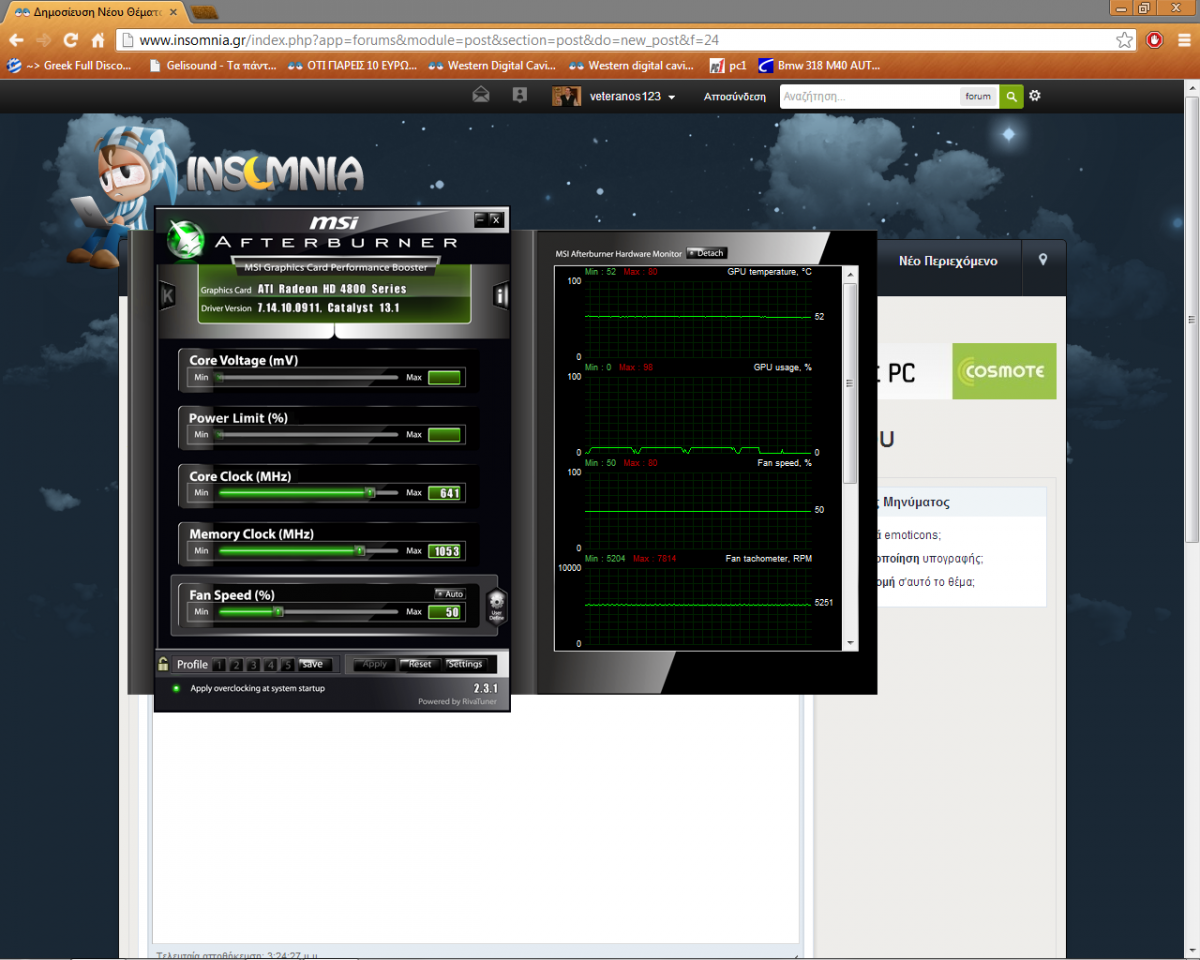Screen dimensions: 1200x960
Task: Click the Fan Speed slider handle
Action: point(278,611)
